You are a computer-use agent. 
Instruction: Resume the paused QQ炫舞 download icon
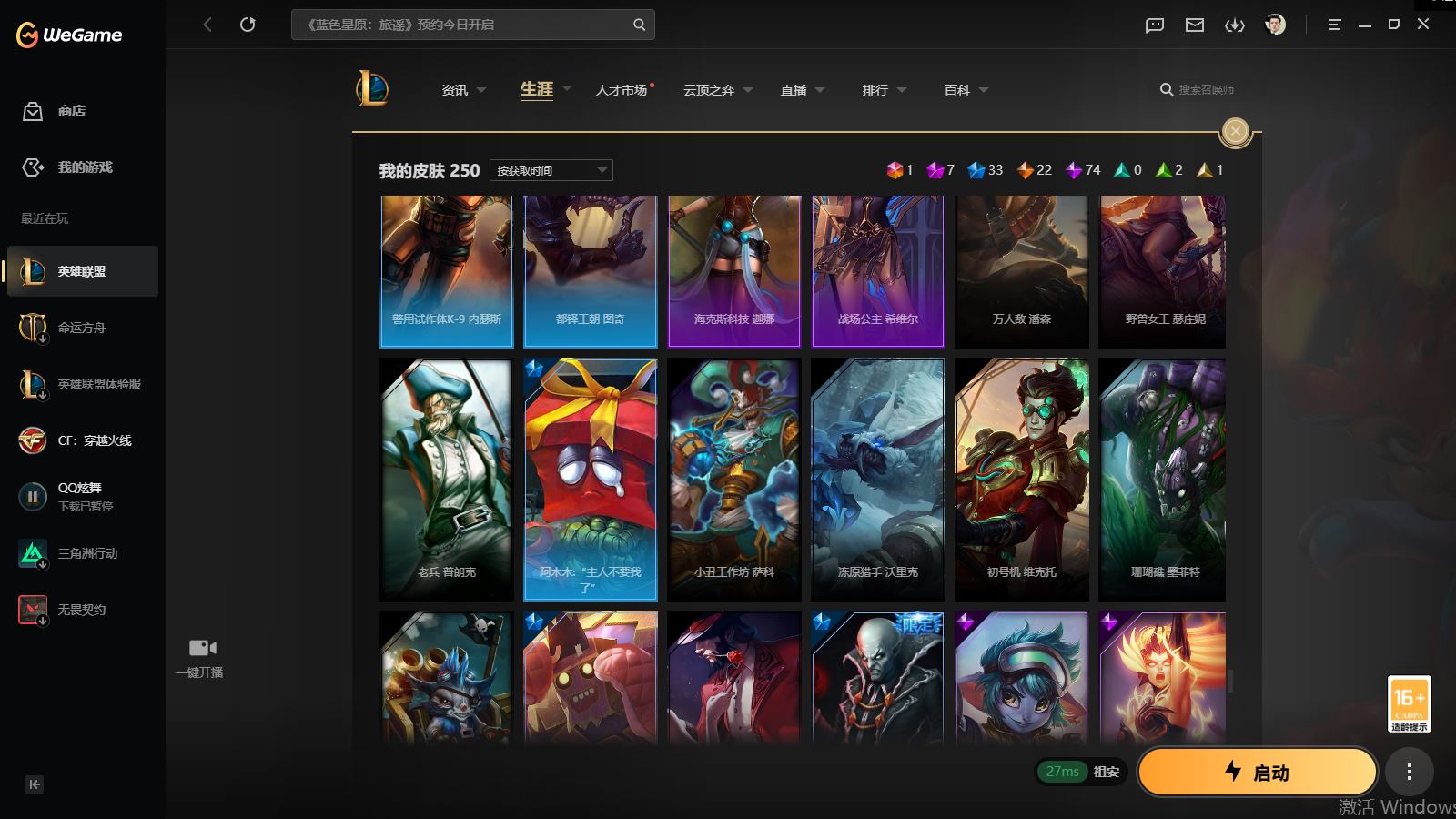33,497
